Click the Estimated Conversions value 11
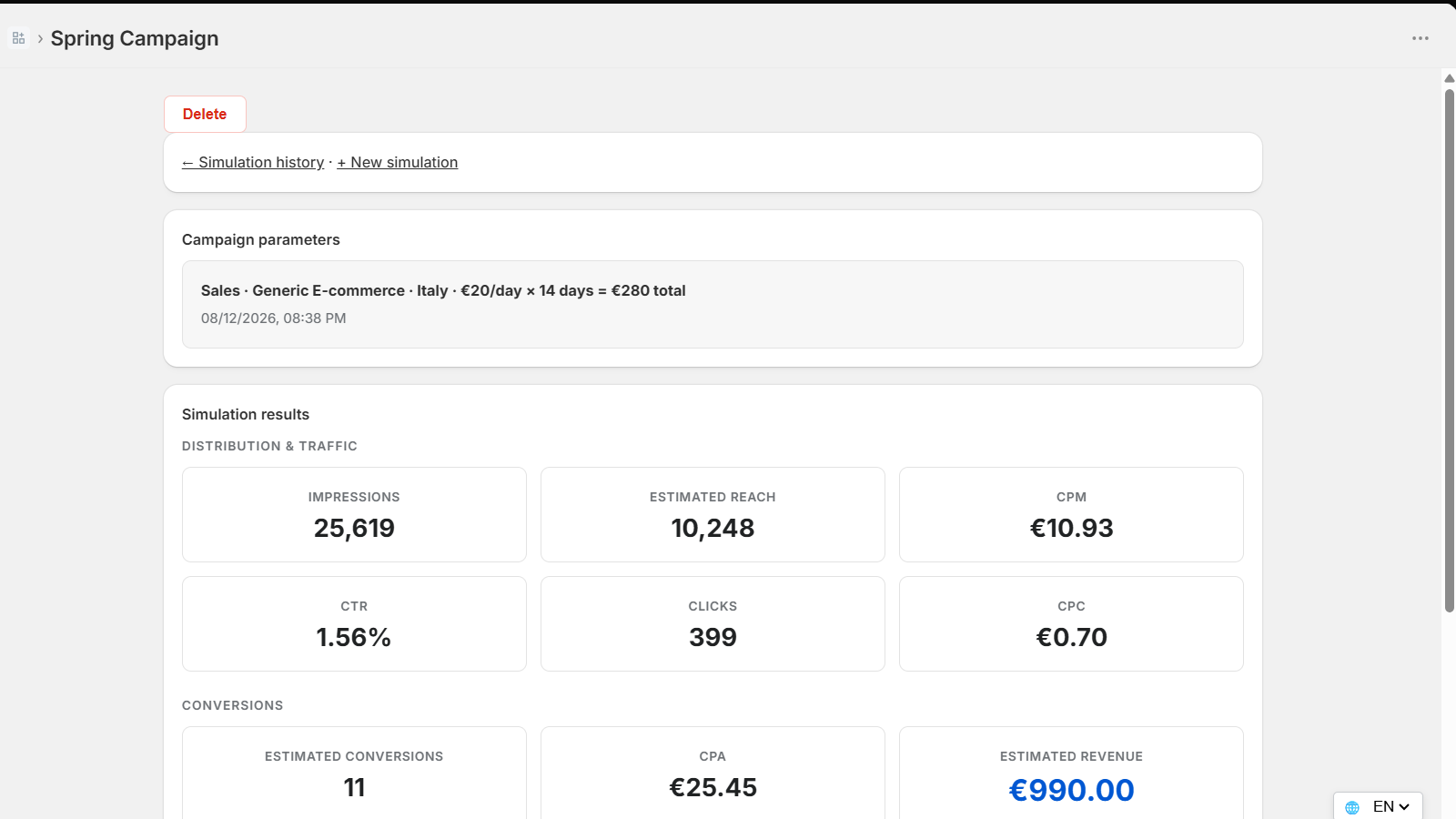This screenshot has width=1456, height=819. [354, 787]
